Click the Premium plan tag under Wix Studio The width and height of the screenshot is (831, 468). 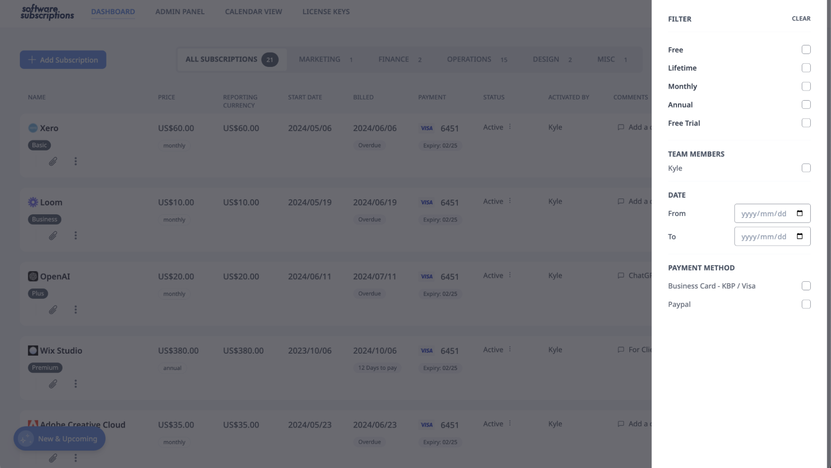click(45, 368)
